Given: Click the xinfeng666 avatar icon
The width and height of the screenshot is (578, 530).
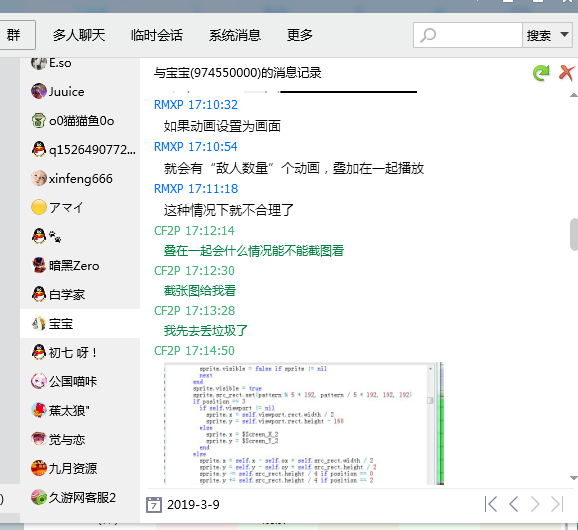Looking at the screenshot, I should (x=39, y=179).
